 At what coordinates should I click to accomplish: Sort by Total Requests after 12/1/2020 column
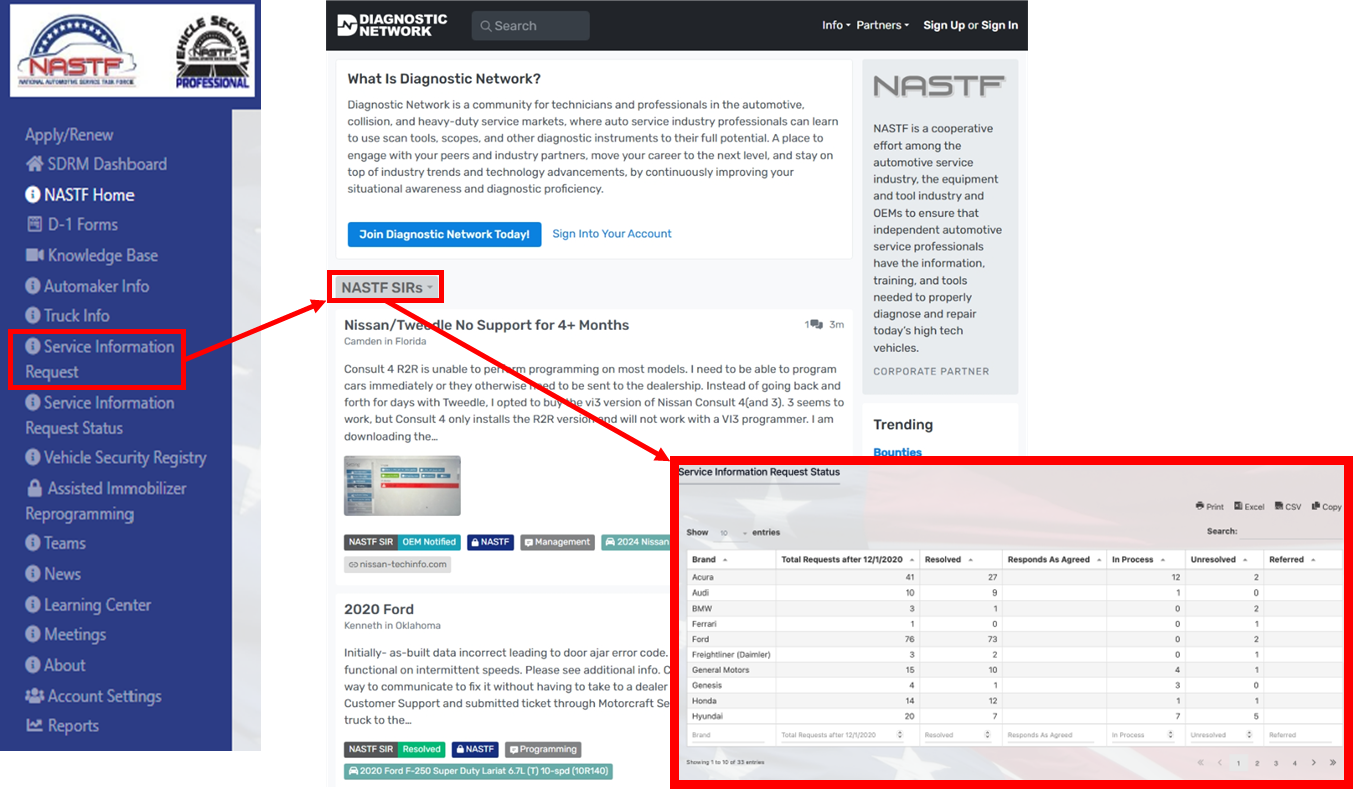[848, 560]
